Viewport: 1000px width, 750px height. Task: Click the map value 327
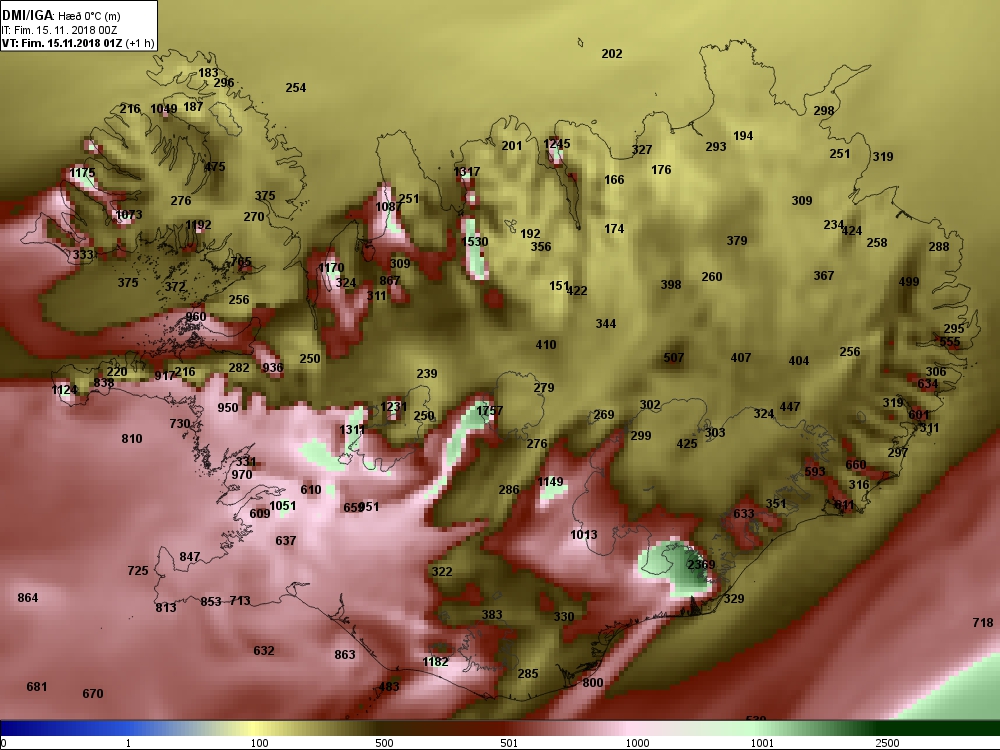642,149
